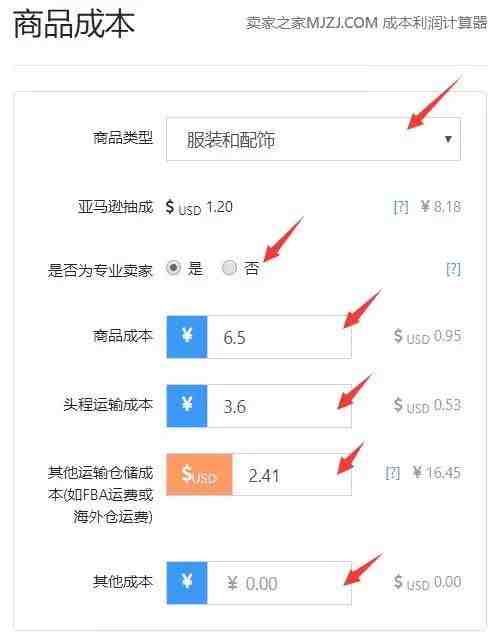Viewport: 501px width, 642px height.
Task: Select 否 radio for professional seller
Action: [229, 268]
